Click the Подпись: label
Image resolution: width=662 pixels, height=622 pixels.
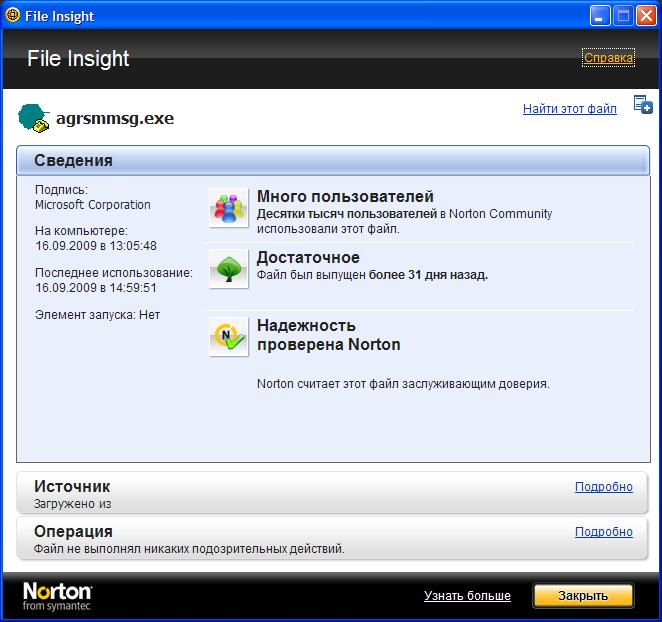61,190
